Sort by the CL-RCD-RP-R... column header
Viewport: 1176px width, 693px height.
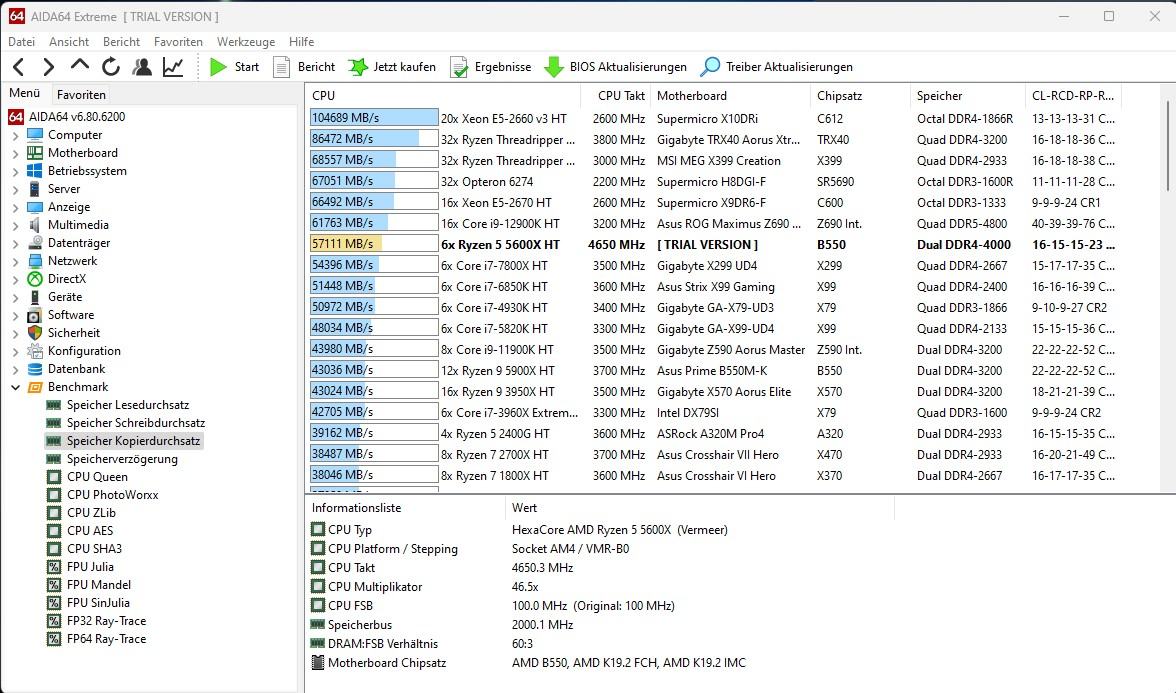(x=1073, y=96)
